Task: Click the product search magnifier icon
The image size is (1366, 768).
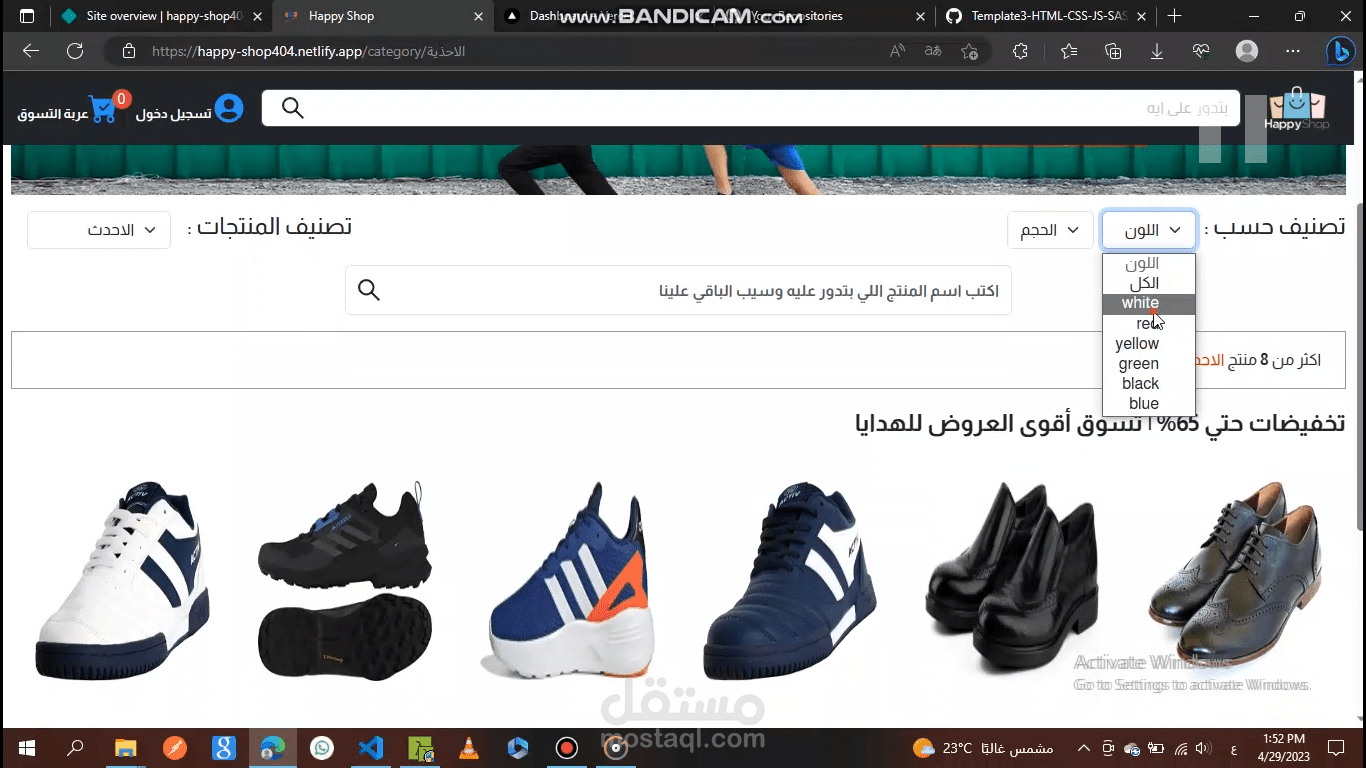Action: 369,290
